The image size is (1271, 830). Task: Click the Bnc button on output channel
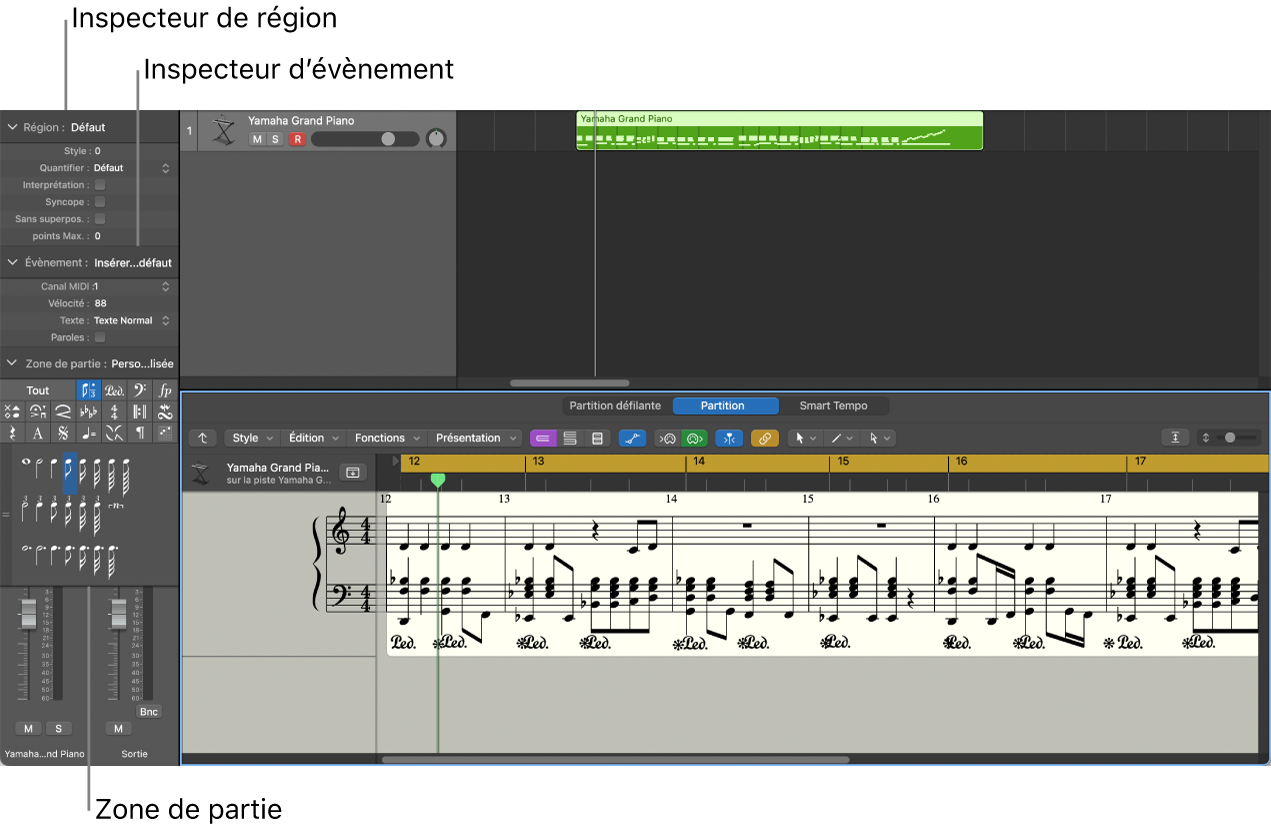click(x=149, y=712)
